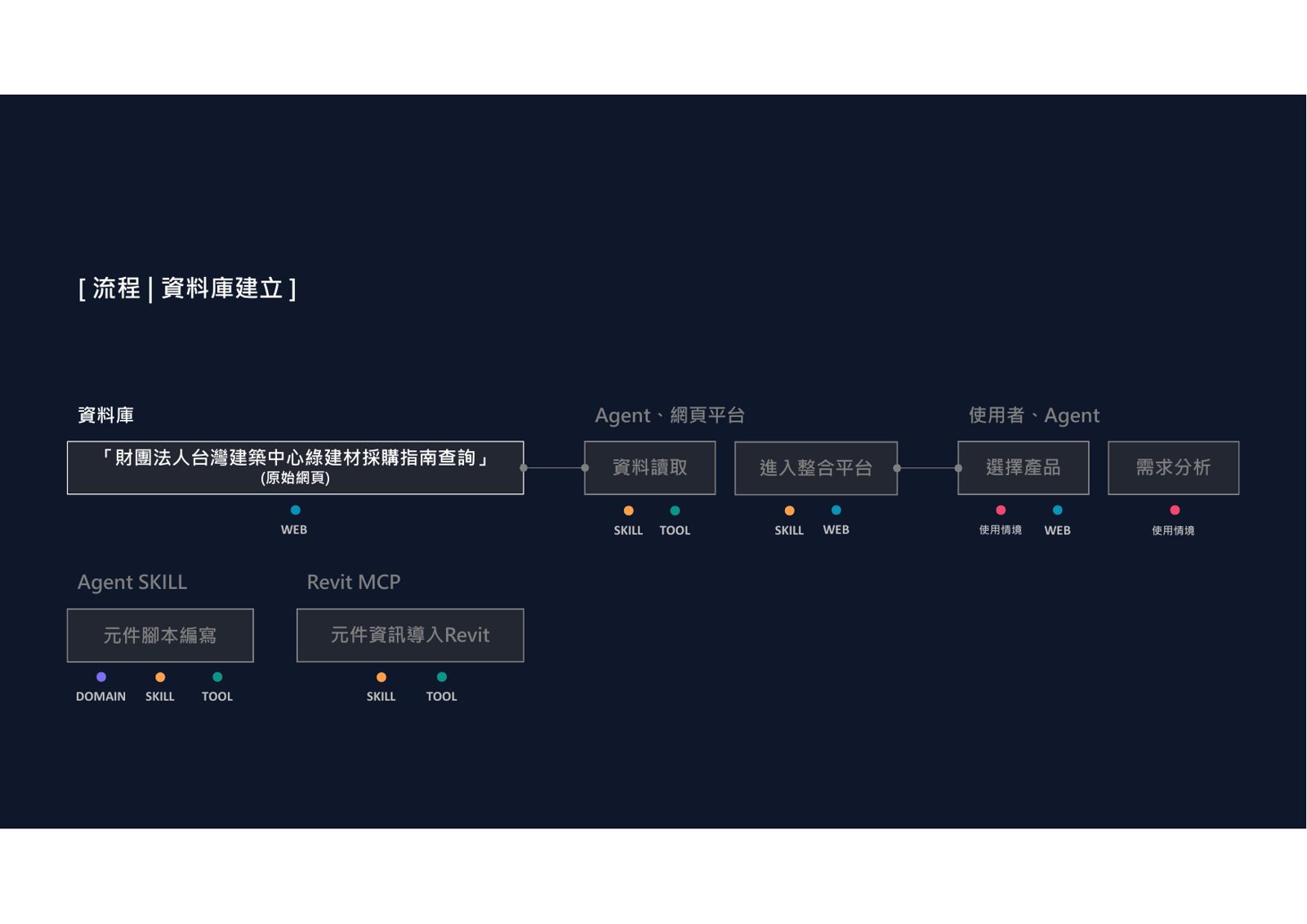Select the 進入整合平台 step box
The width and height of the screenshot is (1307, 924).
coord(816,468)
